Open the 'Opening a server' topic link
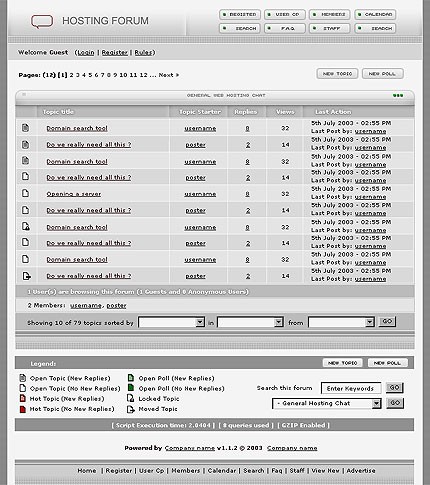 point(74,194)
